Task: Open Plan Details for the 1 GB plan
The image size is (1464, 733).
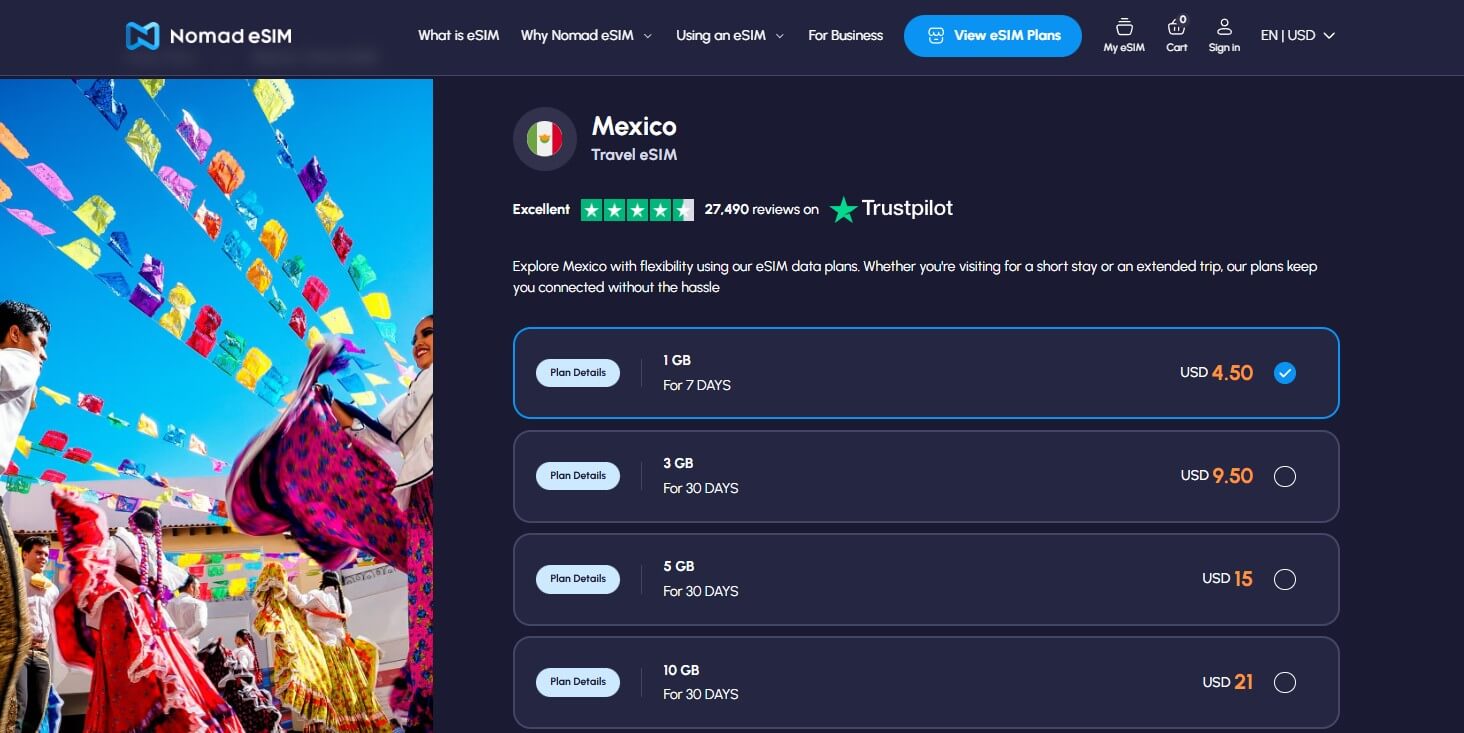Action: [x=578, y=372]
